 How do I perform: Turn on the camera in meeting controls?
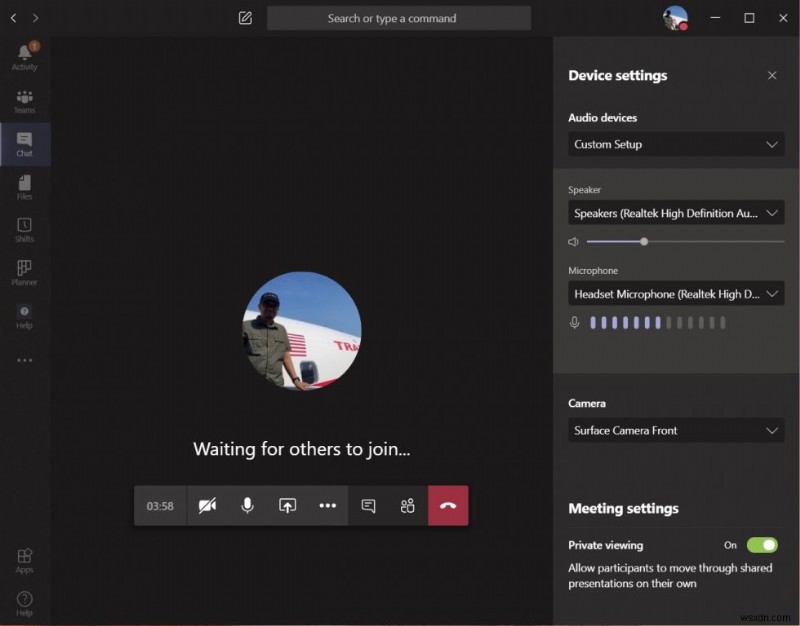pyautogui.click(x=207, y=505)
